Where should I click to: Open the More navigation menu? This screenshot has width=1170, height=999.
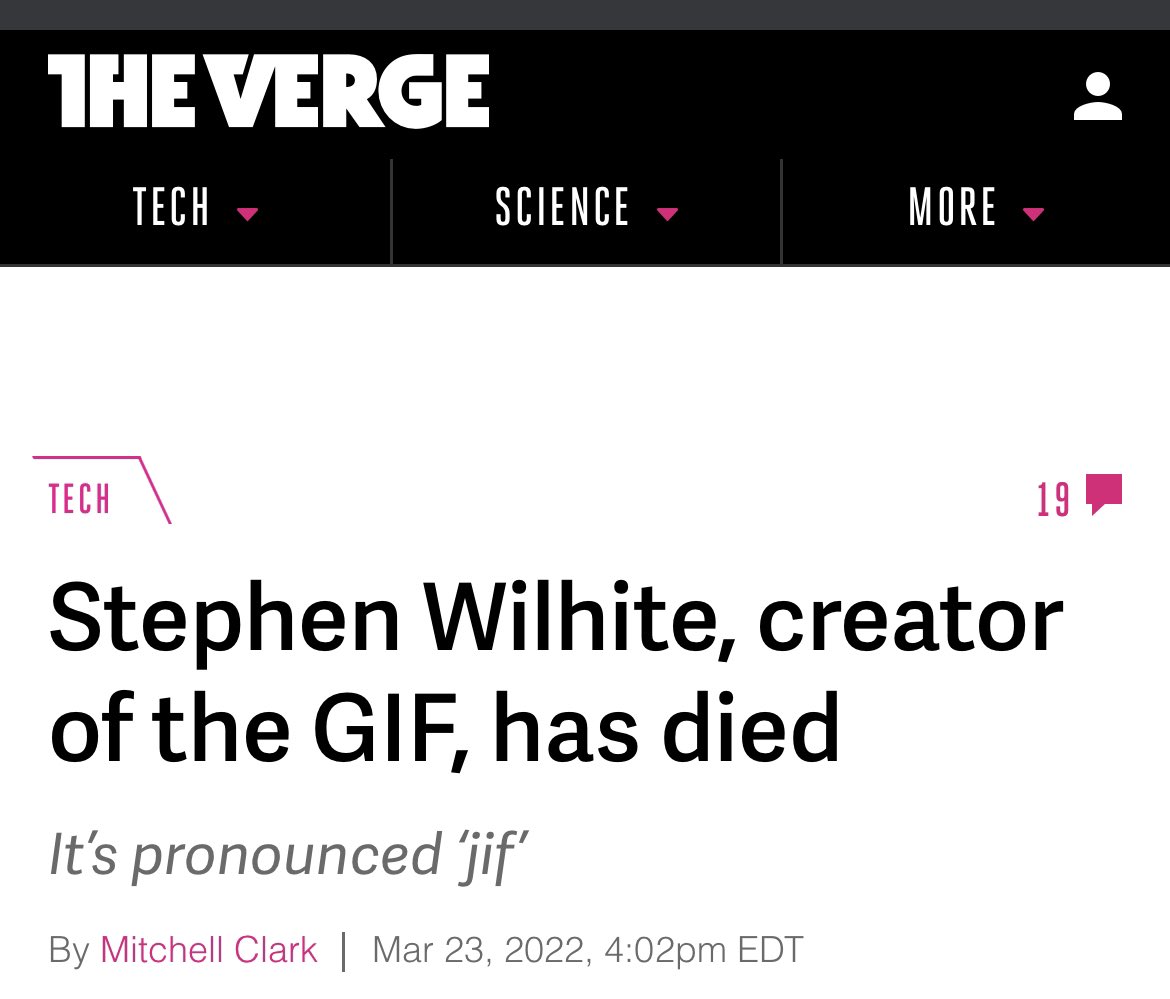(x=953, y=208)
